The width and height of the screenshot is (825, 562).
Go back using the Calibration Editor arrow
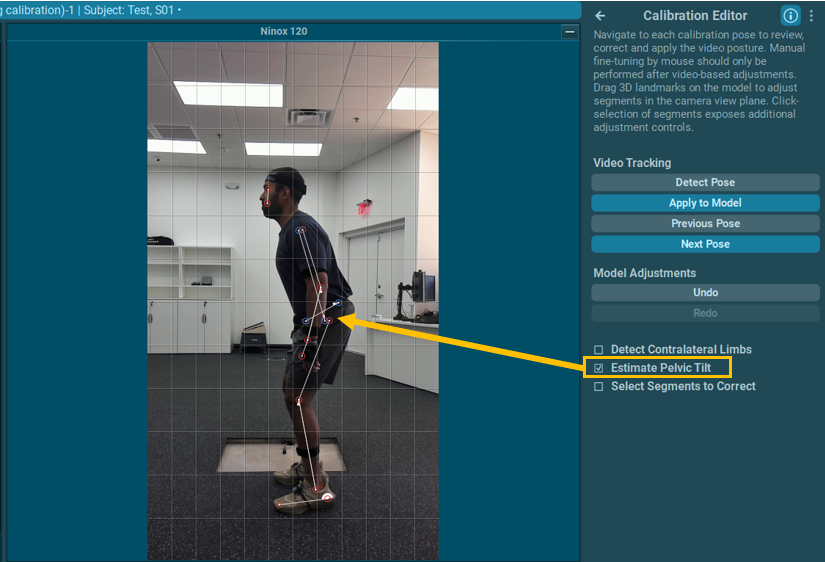(x=600, y=16)
